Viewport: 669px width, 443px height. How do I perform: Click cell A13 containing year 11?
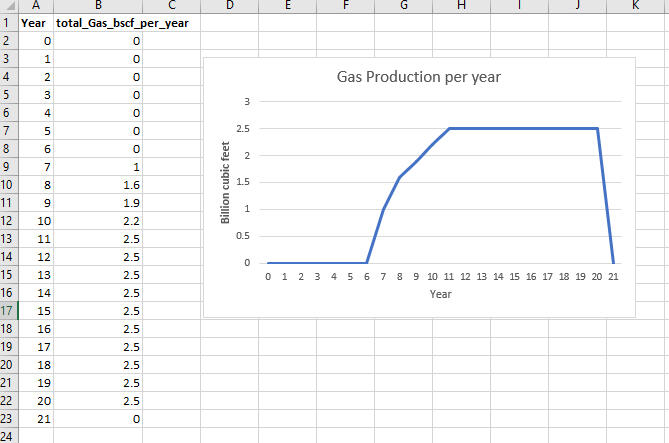(x=36, y=239)
